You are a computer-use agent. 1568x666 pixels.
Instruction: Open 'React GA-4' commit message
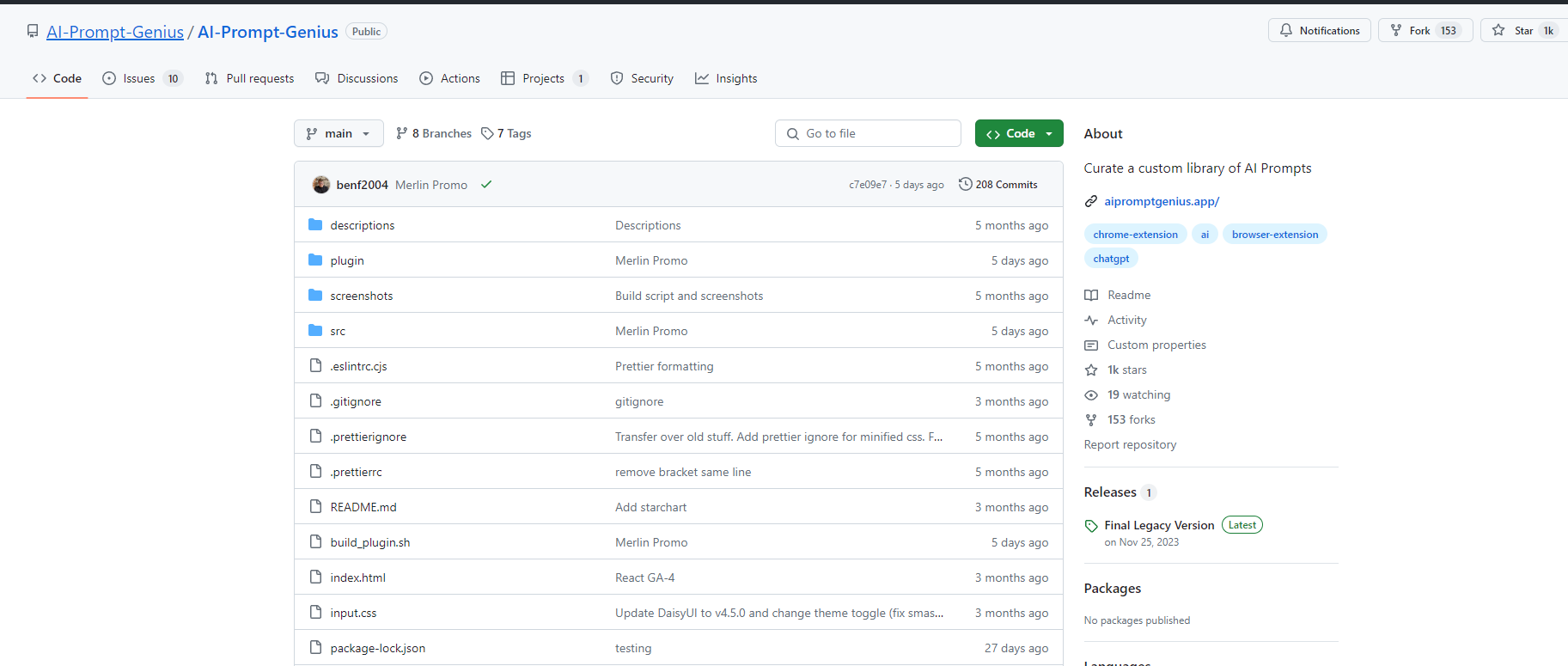click(x=645, y=577)
